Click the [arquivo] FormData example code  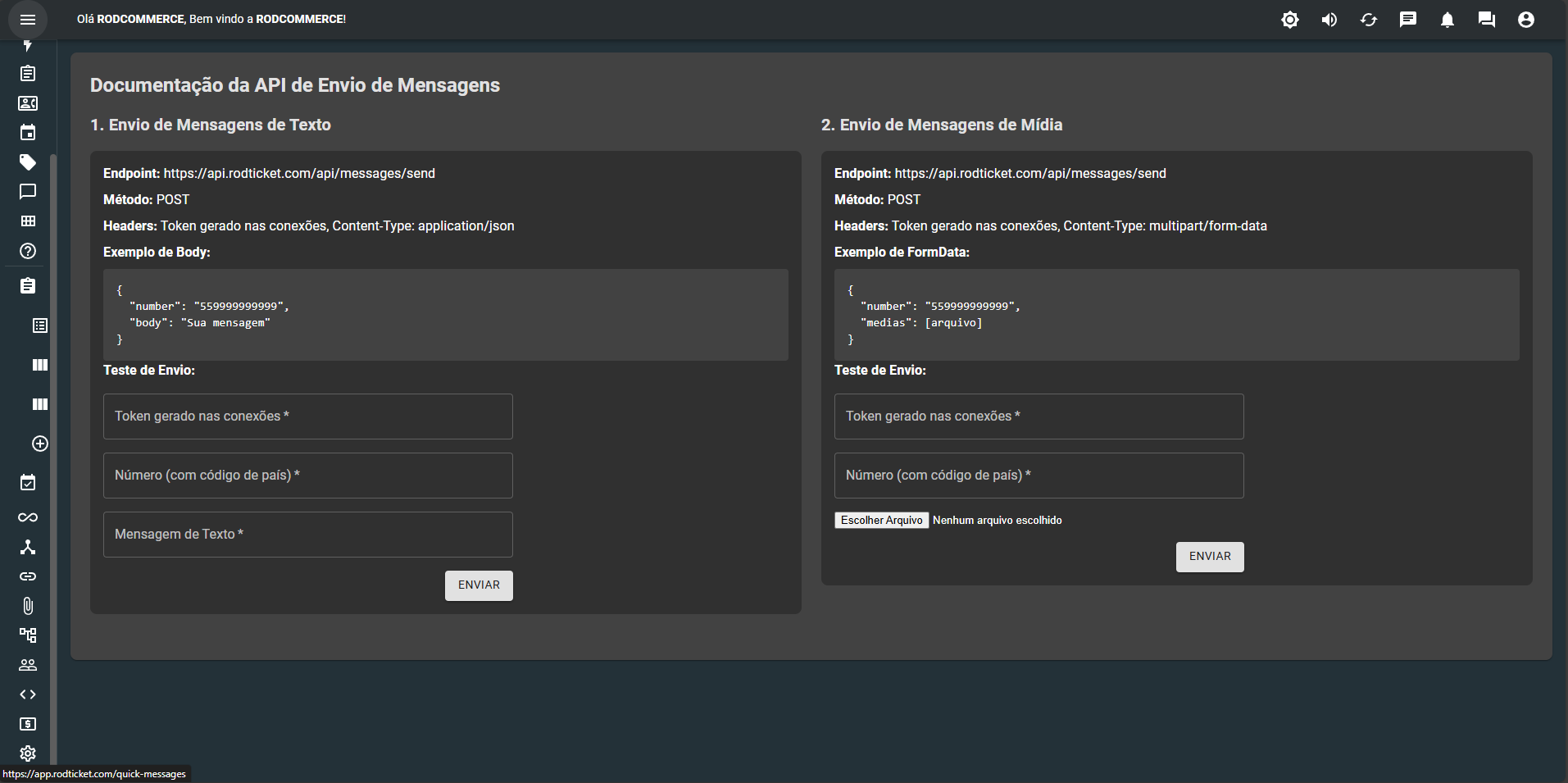pyautogui.click(x=953, y=323)
